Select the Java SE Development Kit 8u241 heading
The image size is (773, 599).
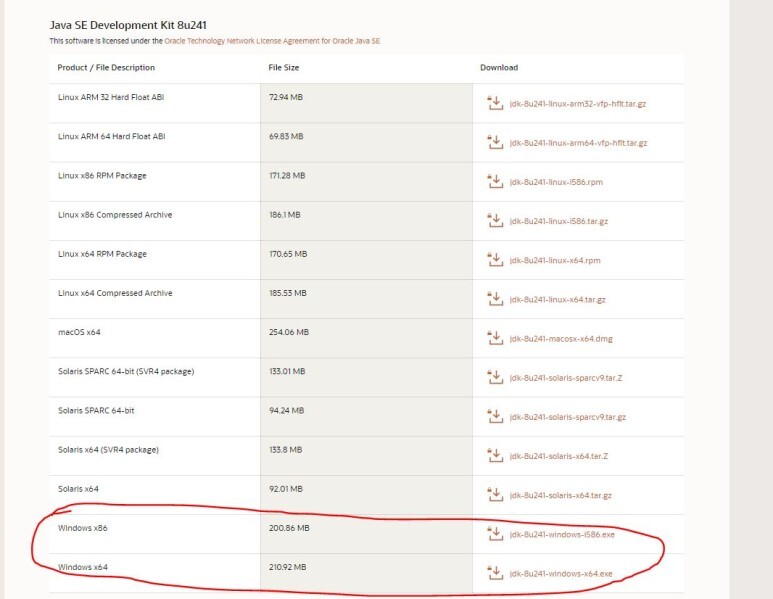[128, 25]
